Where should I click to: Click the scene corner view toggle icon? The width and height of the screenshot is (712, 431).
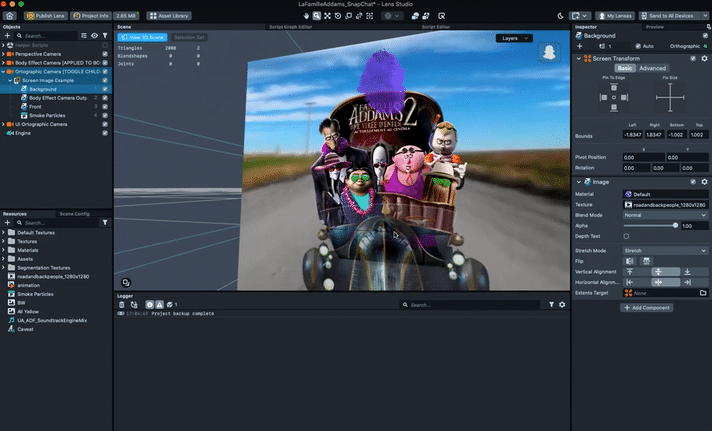point(126,282)
